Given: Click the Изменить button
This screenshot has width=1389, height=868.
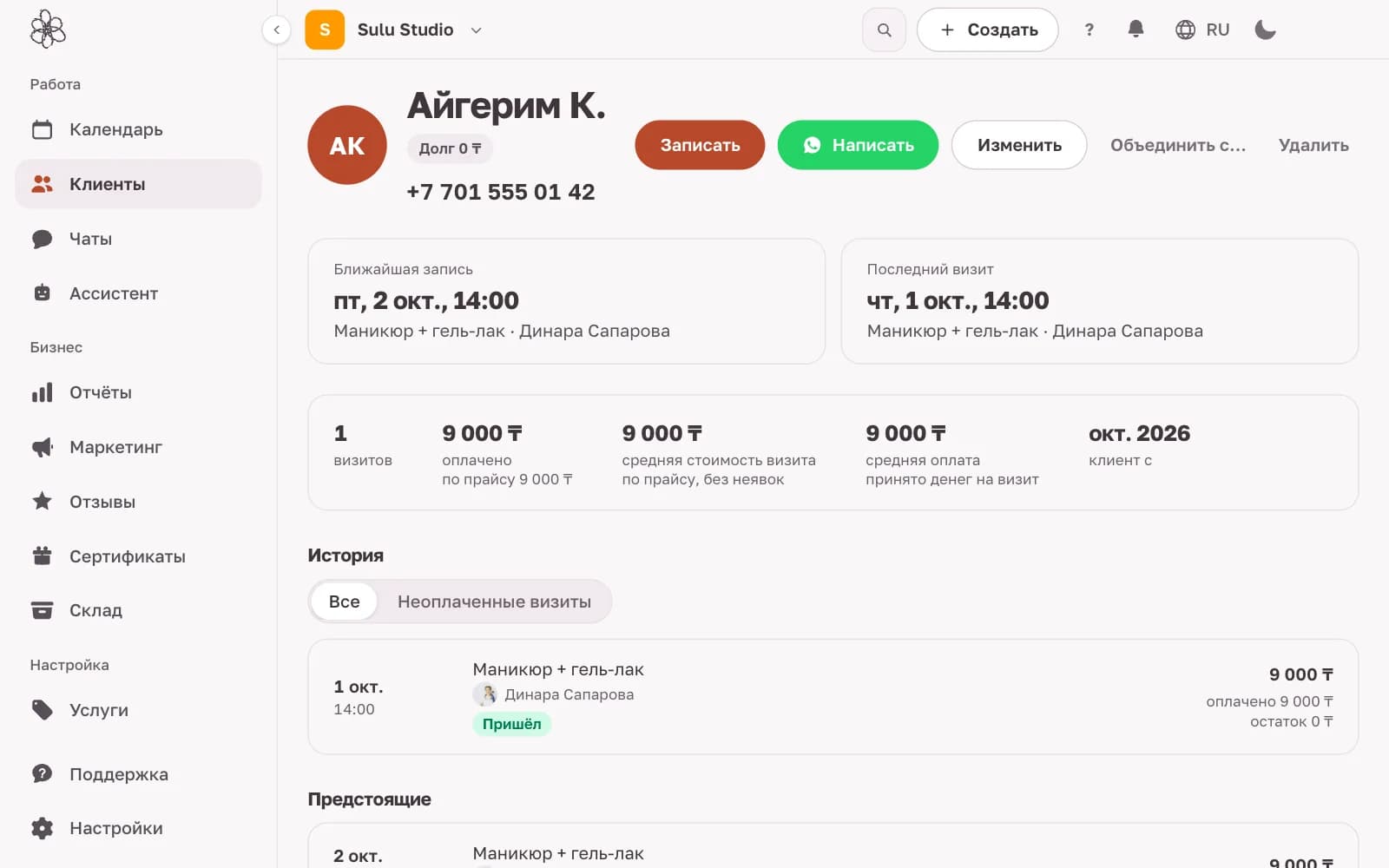Looking at the screenshot, I should pyautogui.click(x=1019, y=145).
